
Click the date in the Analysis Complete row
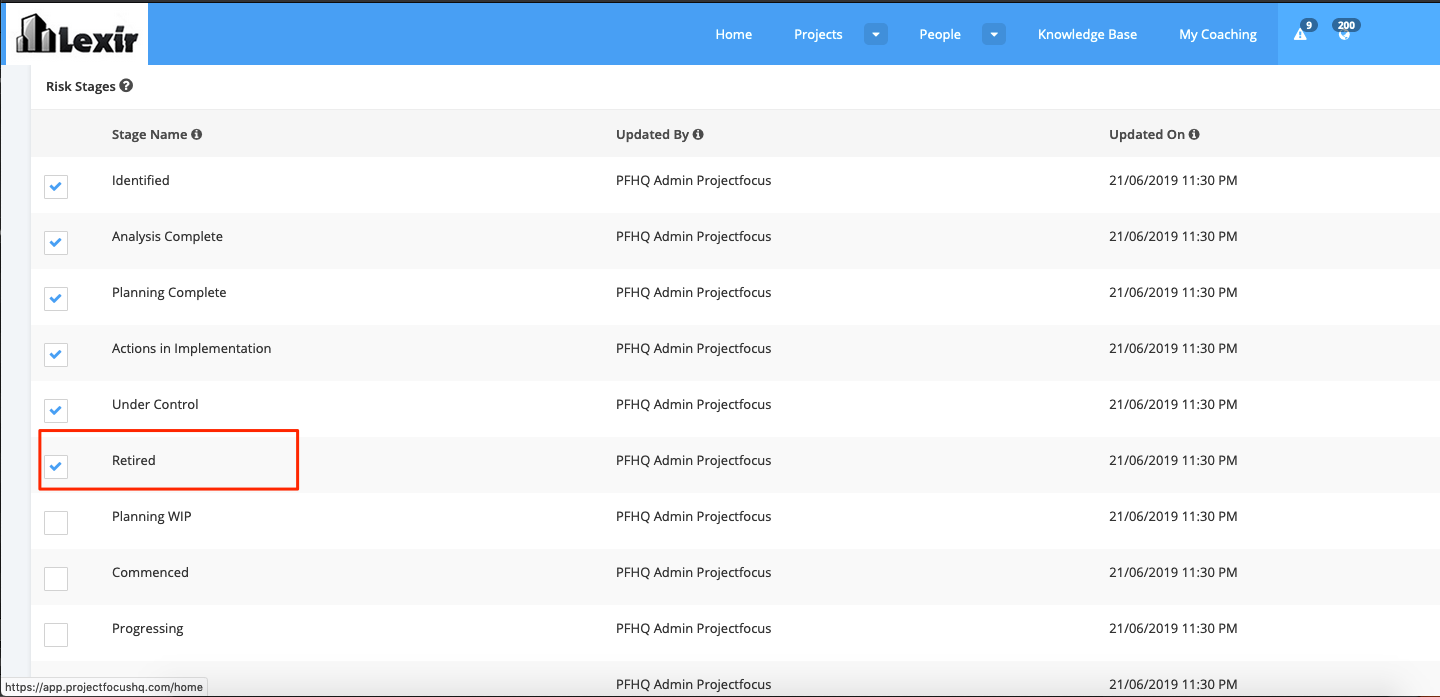(1173, 236)
